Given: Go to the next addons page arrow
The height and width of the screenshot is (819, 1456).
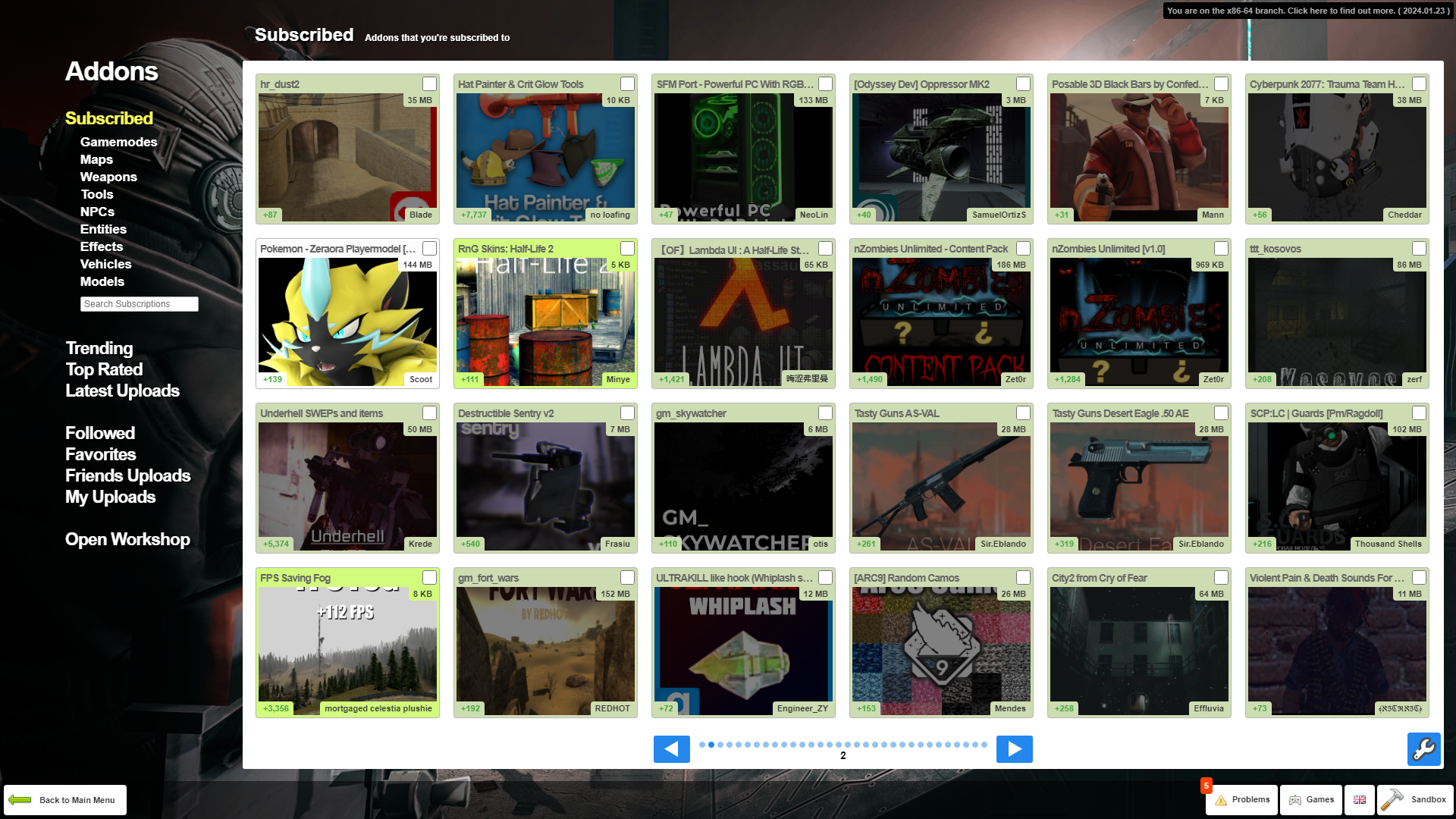Looking at the screenshot, I should click(1014, 749).
